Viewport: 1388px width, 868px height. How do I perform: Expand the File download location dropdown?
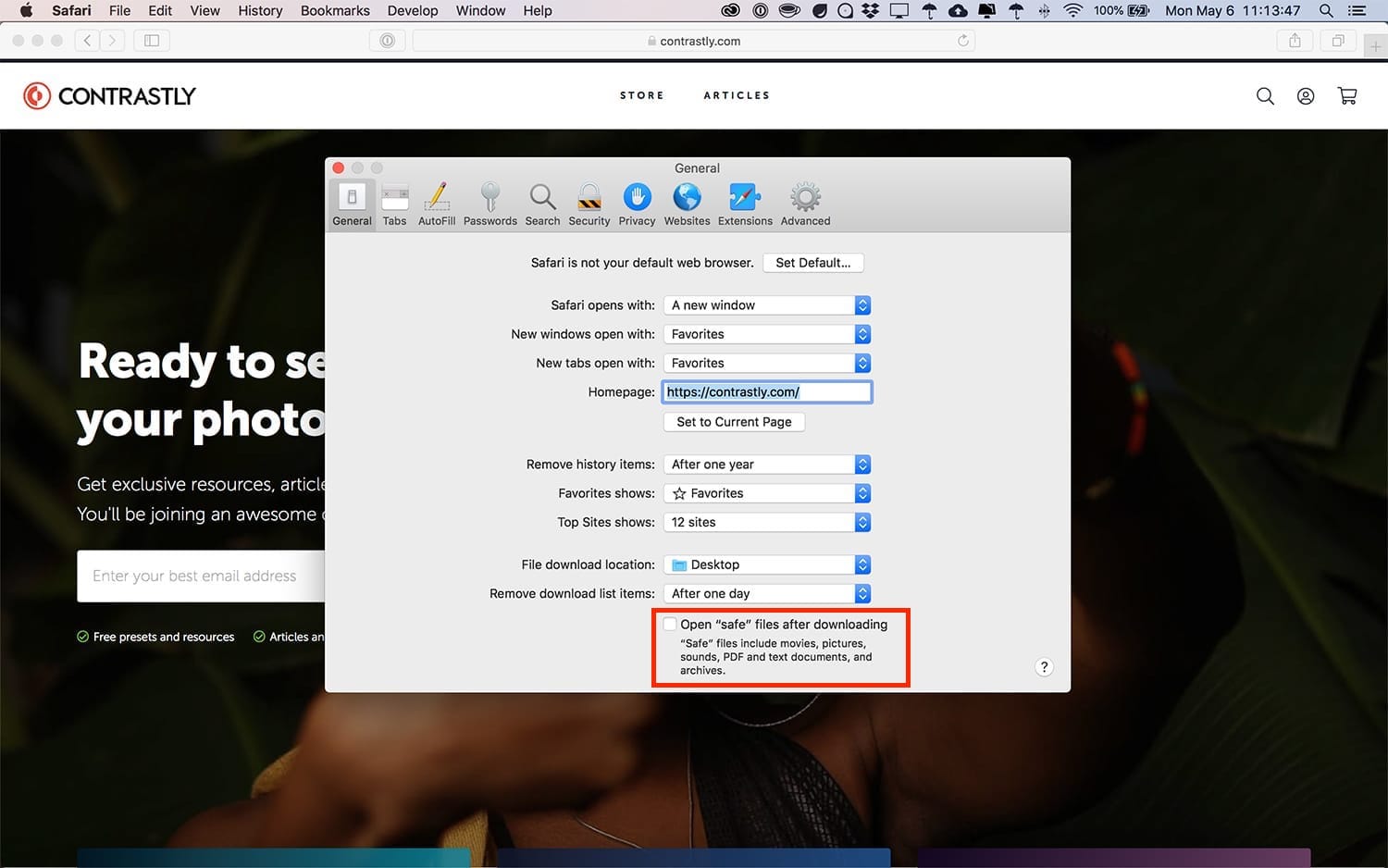pos(767,564)
